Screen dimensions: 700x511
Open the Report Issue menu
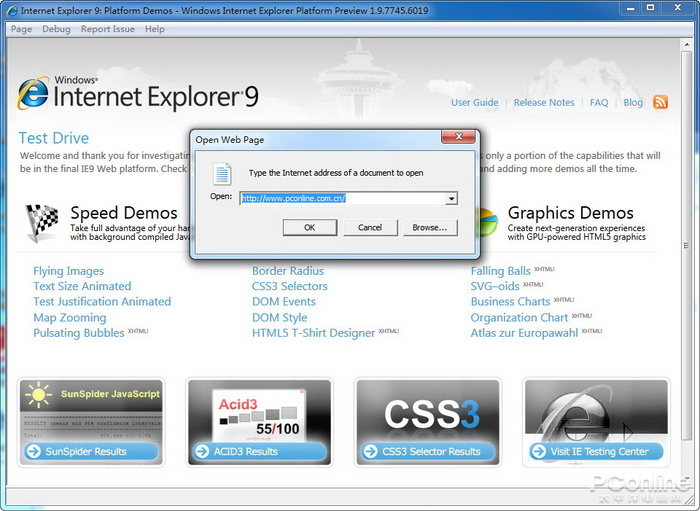click(108, 29)
